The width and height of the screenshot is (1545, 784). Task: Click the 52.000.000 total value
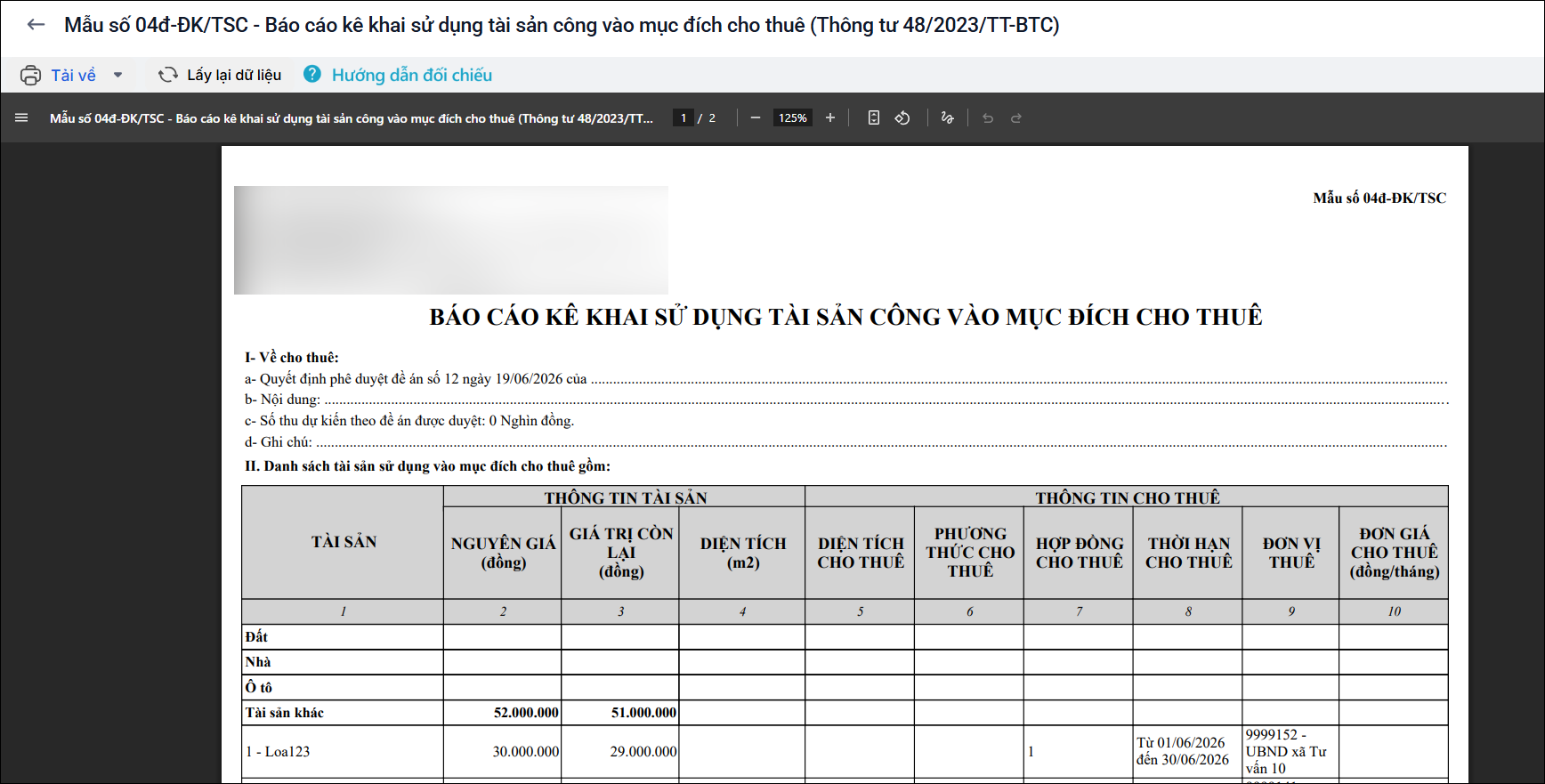pyautogui.click(x=526, y=713)
